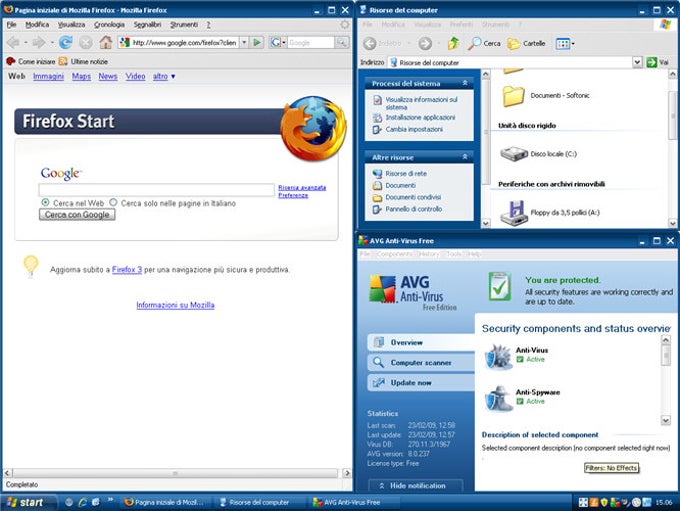Switch to 'AVG Anti-Virus Free' taskbar button
This screenshot has width=680, height=511.
pyautogui.click(x=352, y=502)
